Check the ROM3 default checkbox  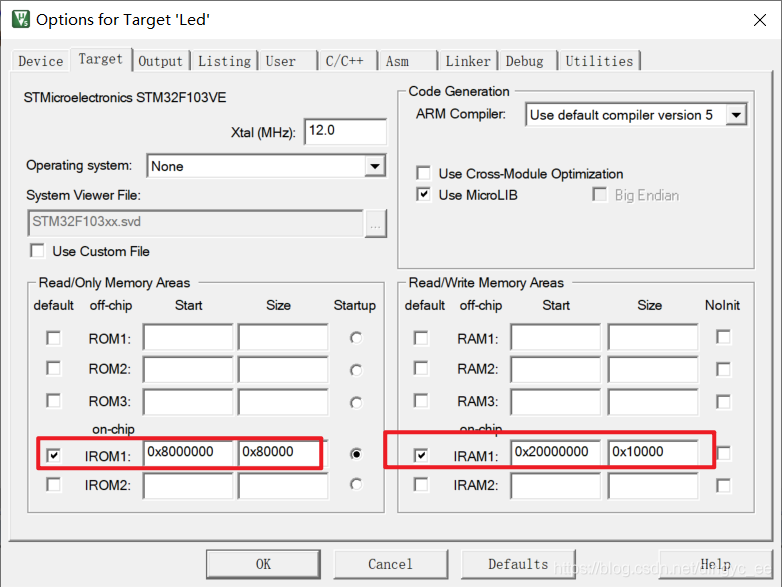[53, 400]
